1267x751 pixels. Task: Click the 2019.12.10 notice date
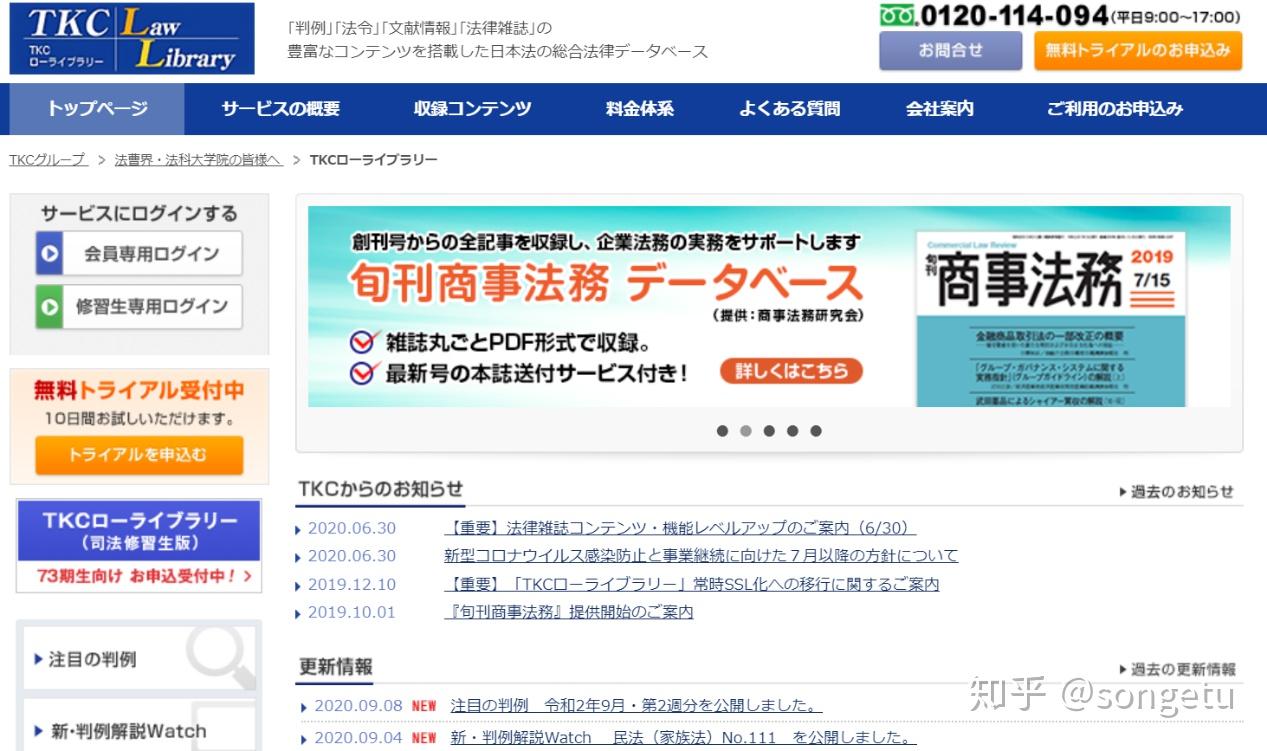click(x=352, y=584)
